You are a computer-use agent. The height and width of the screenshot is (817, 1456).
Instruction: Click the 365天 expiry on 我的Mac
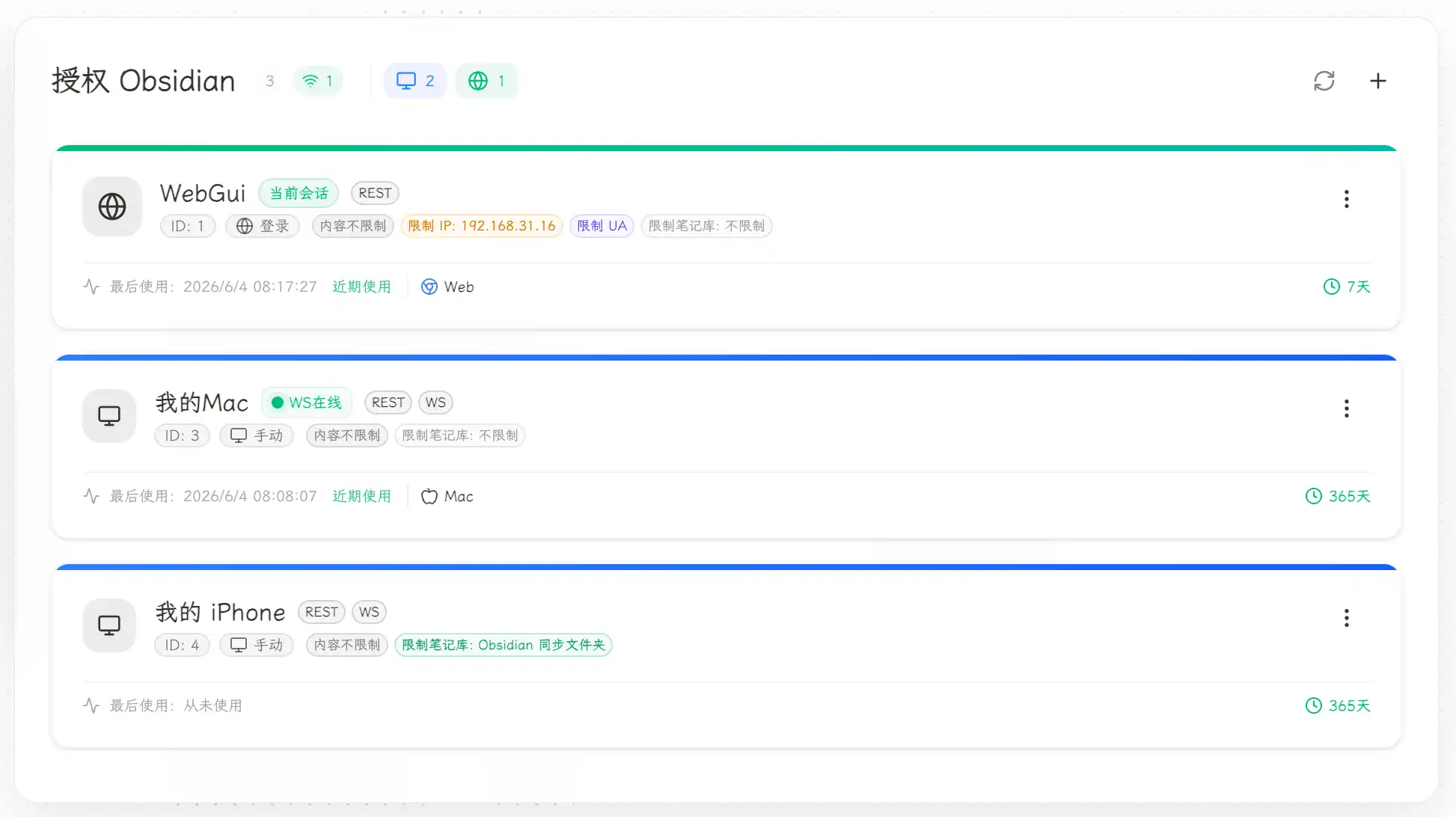coord(1350,496)
